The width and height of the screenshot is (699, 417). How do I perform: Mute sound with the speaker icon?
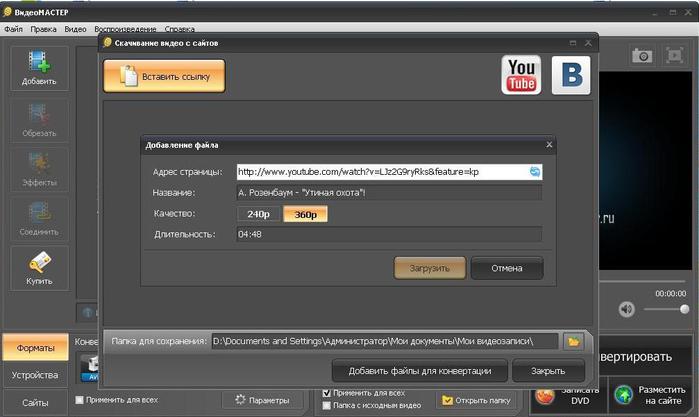626,309
